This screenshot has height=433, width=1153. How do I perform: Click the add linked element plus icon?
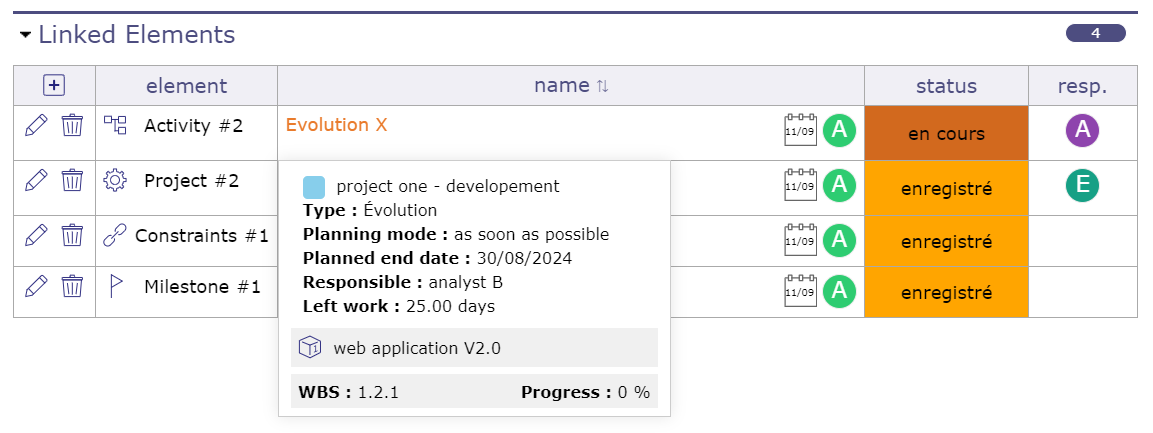[x=54, y=86]
